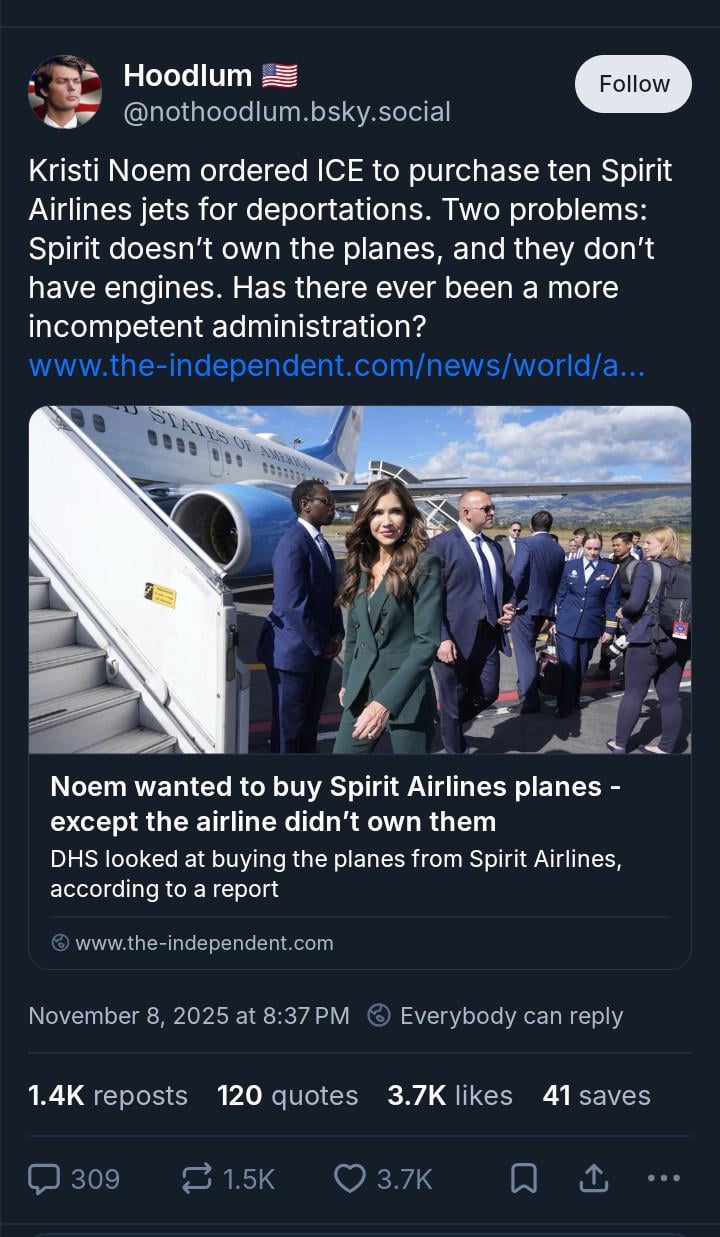720x1237 pixels.
Task: Save post with bookmark icon
Action: pyautogui.click(x=523, y=1179)
